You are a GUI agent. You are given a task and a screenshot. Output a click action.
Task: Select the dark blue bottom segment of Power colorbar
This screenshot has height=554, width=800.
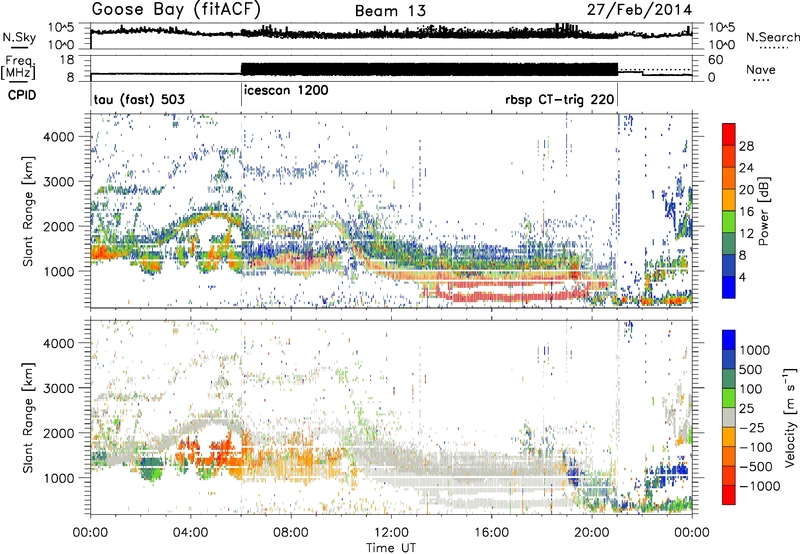point(729,284)
